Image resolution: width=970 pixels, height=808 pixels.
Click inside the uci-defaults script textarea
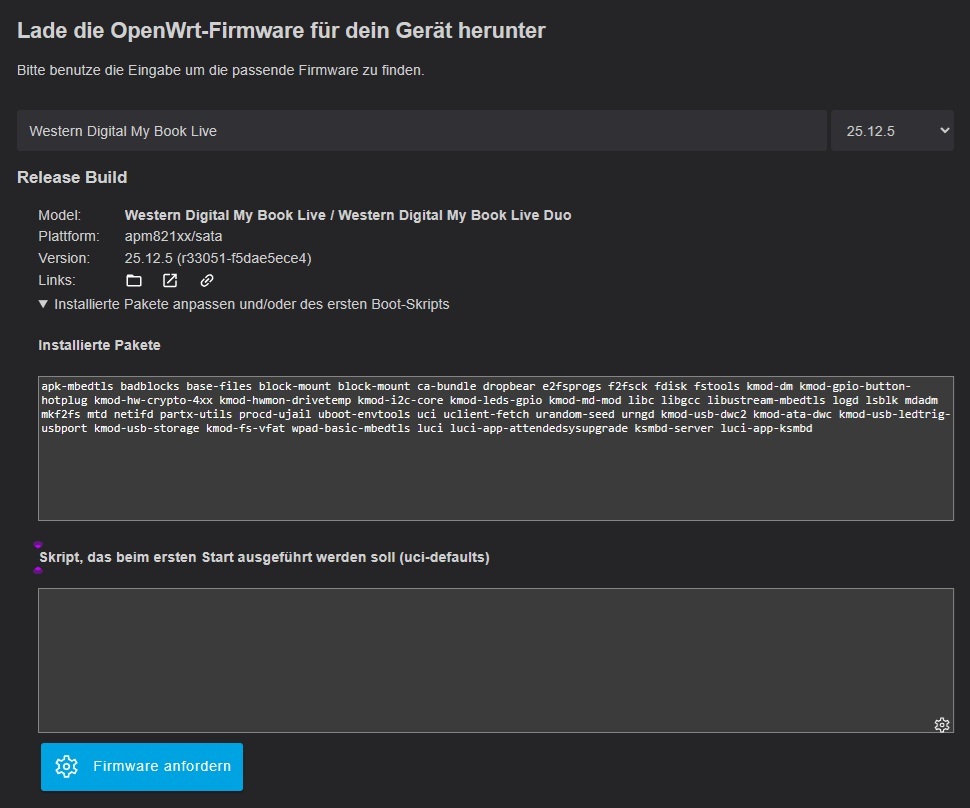496,660
